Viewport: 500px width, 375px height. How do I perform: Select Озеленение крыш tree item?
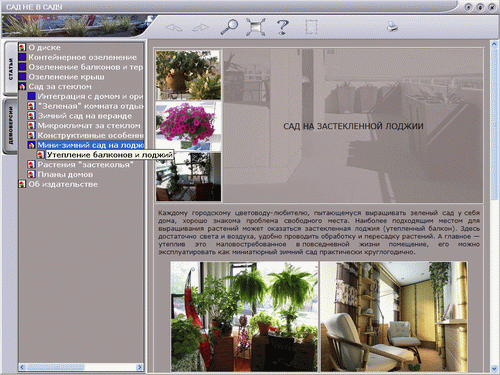[x=66, y=77]
